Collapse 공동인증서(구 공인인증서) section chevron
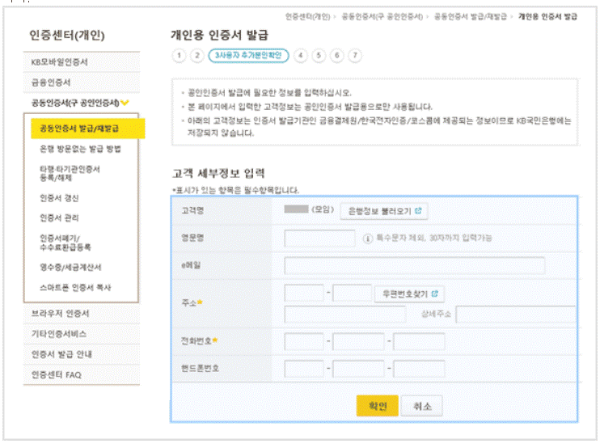 pyautogui.click(x=125, y=103)
